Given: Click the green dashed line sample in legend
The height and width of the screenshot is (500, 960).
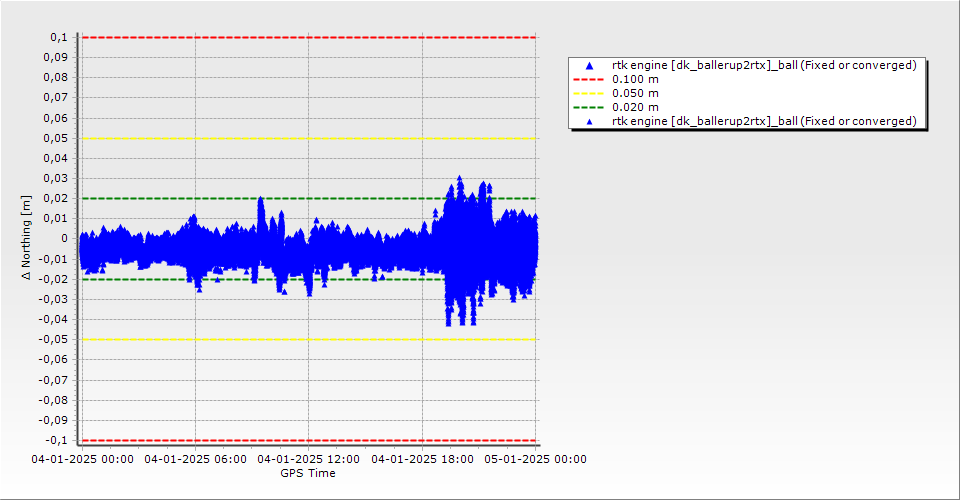Looking at the screenshot, I should click(x=589, y=107).
